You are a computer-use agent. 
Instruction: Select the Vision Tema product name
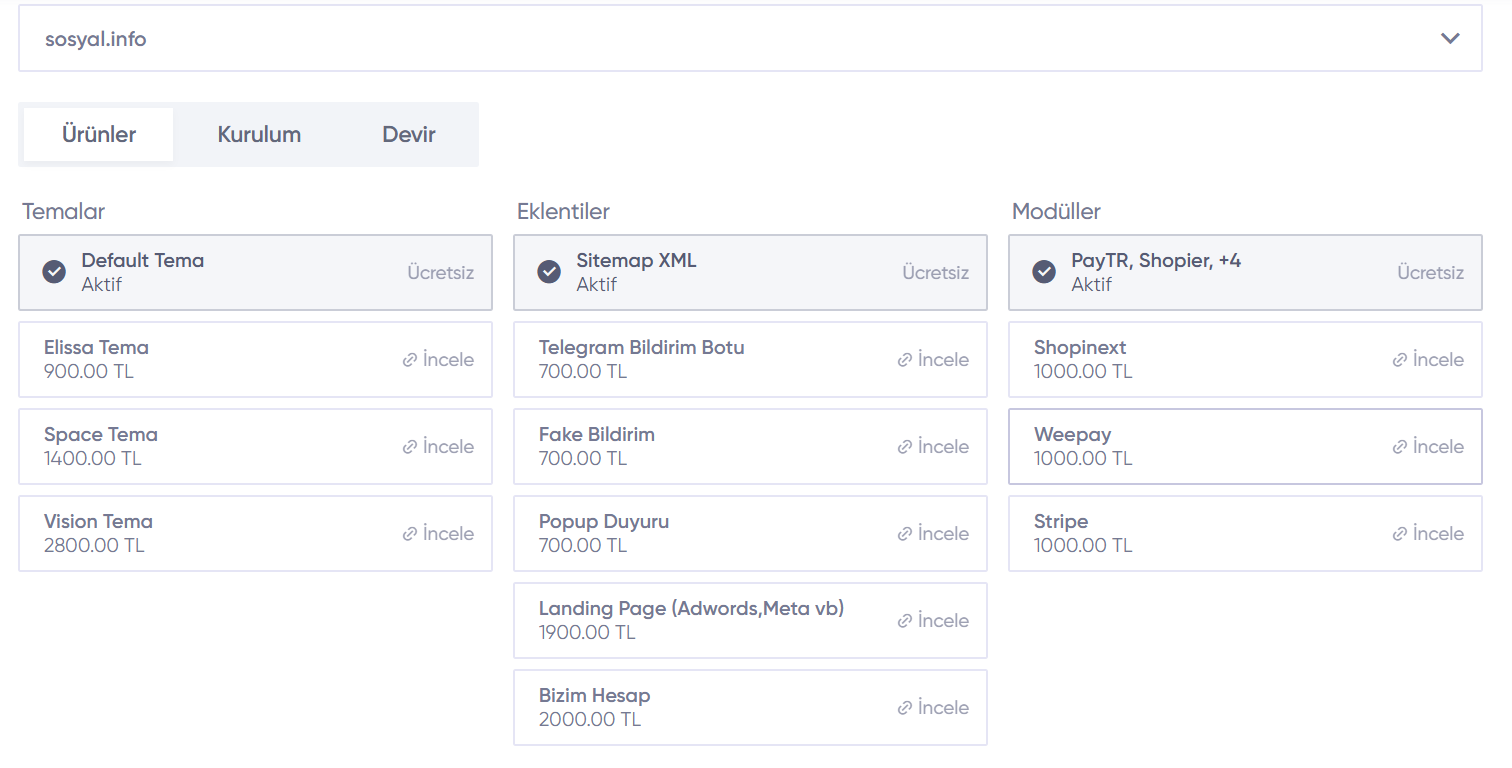(98, 522)
